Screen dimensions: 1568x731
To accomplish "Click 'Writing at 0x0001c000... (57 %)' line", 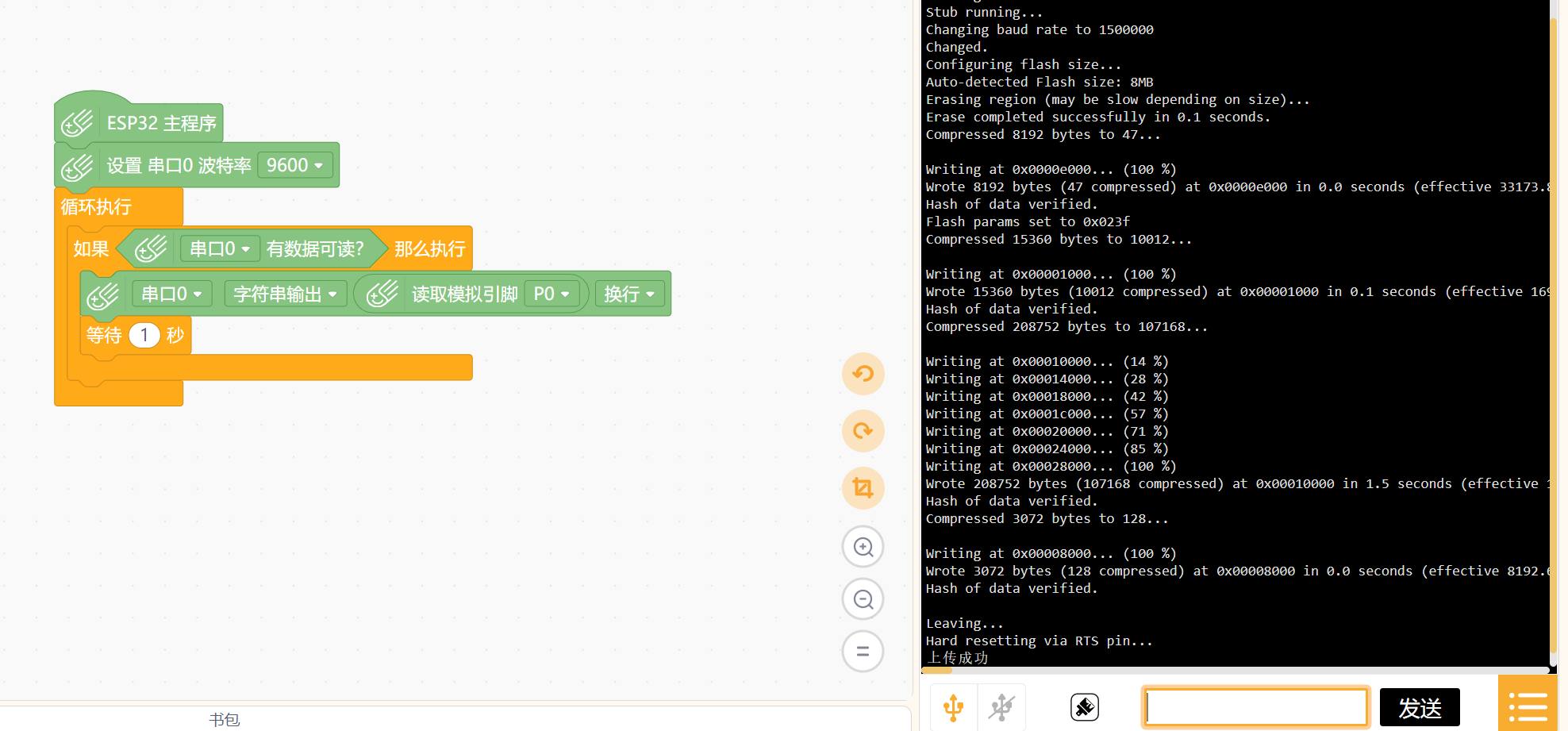I will [1047, 414].
